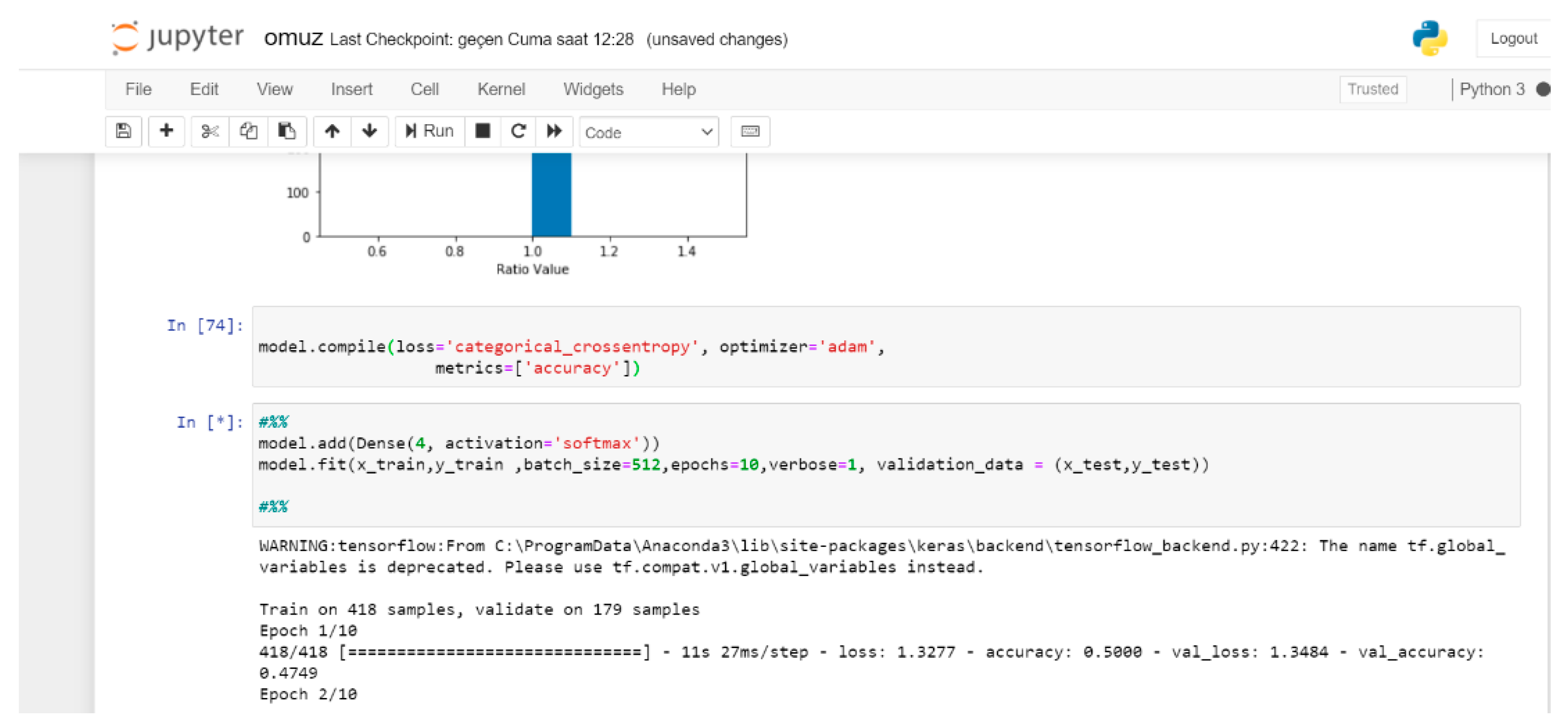Paste cells below icon
This screenshot has height=728, width=1568.
(x=287, y=131)
